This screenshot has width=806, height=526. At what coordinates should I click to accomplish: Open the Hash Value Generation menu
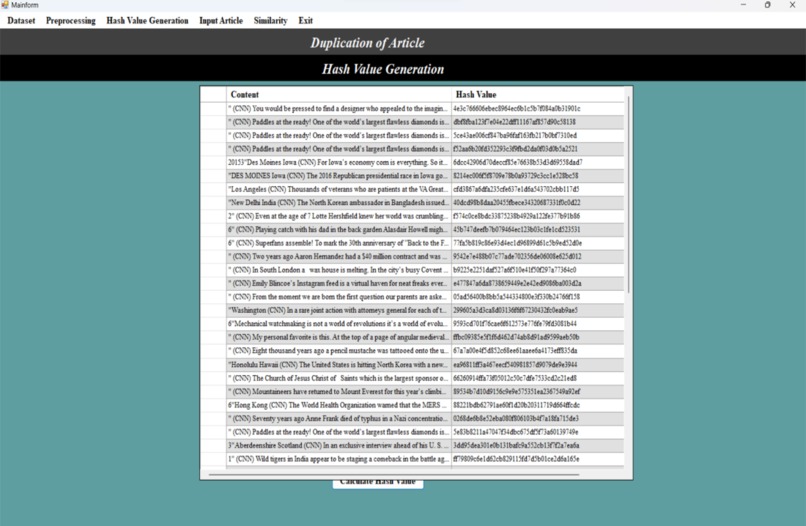147,21
